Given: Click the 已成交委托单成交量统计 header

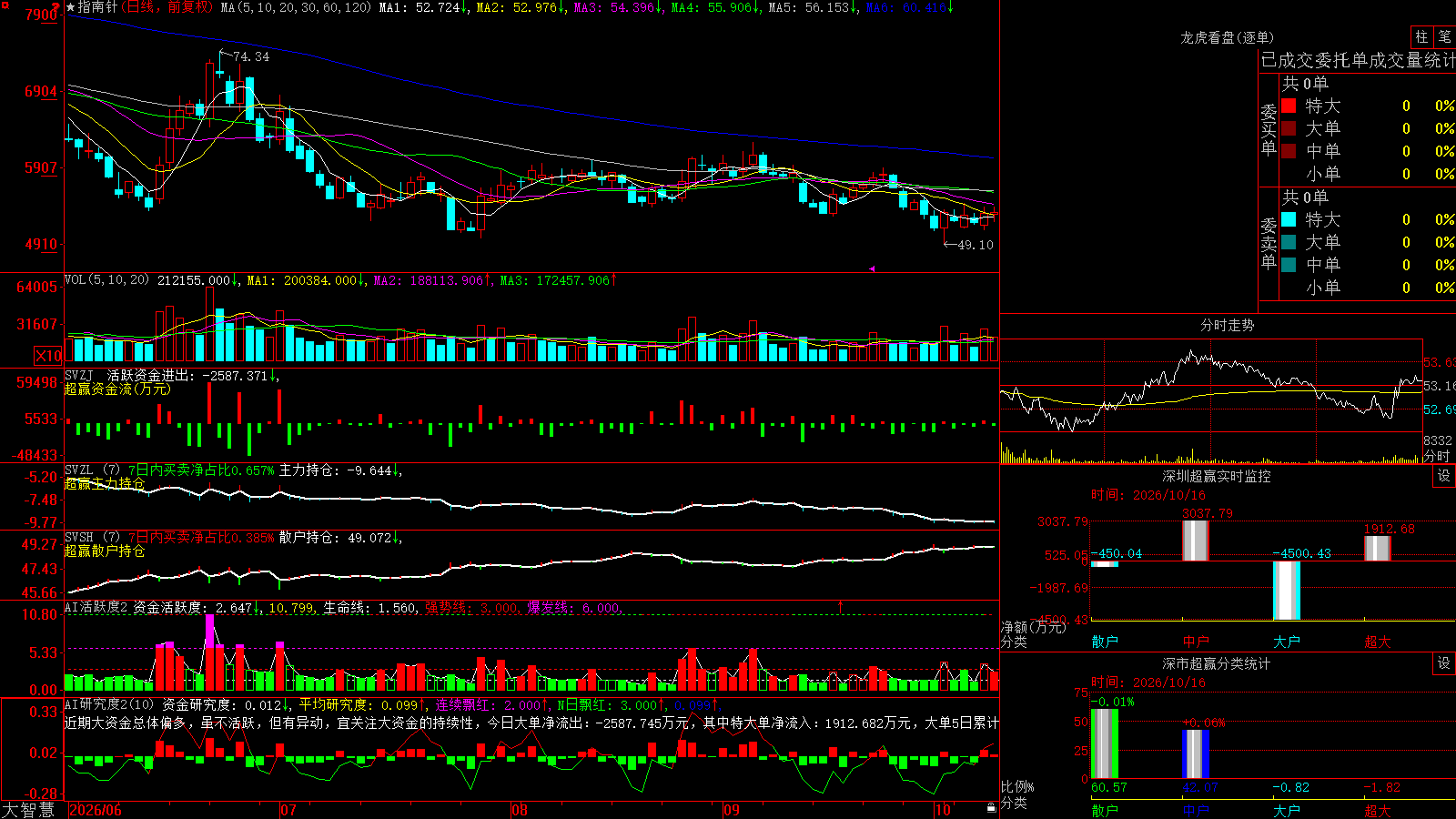Looking at the screenshot, I should (x=1358, y=60).
